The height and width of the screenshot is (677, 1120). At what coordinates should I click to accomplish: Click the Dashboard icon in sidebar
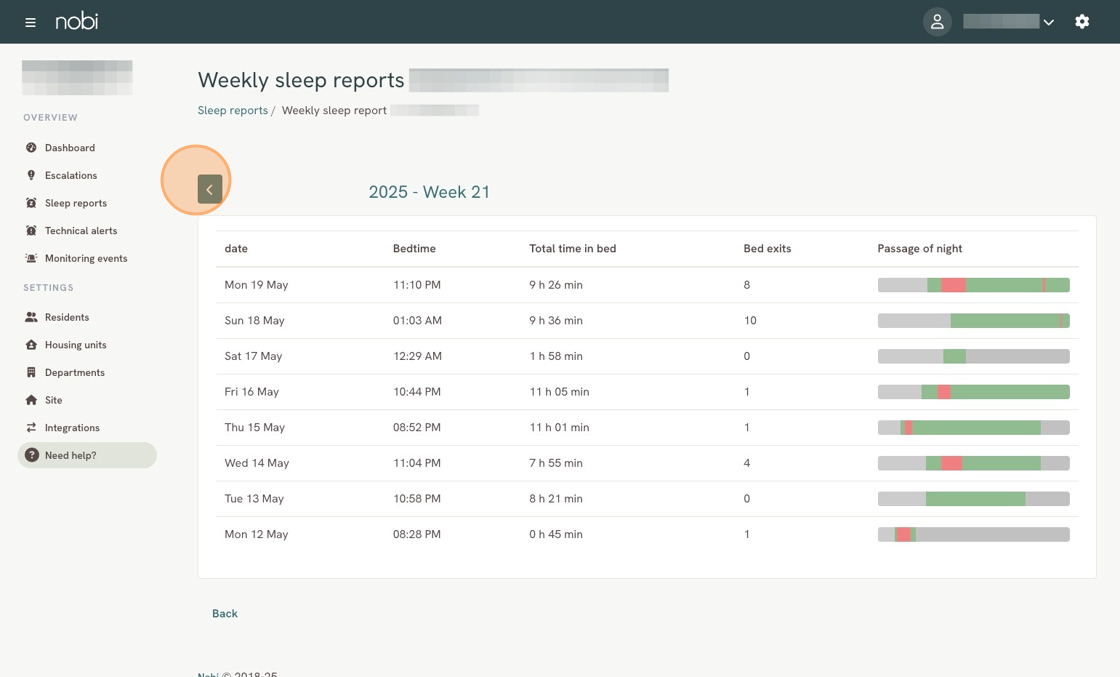point(31,148)
